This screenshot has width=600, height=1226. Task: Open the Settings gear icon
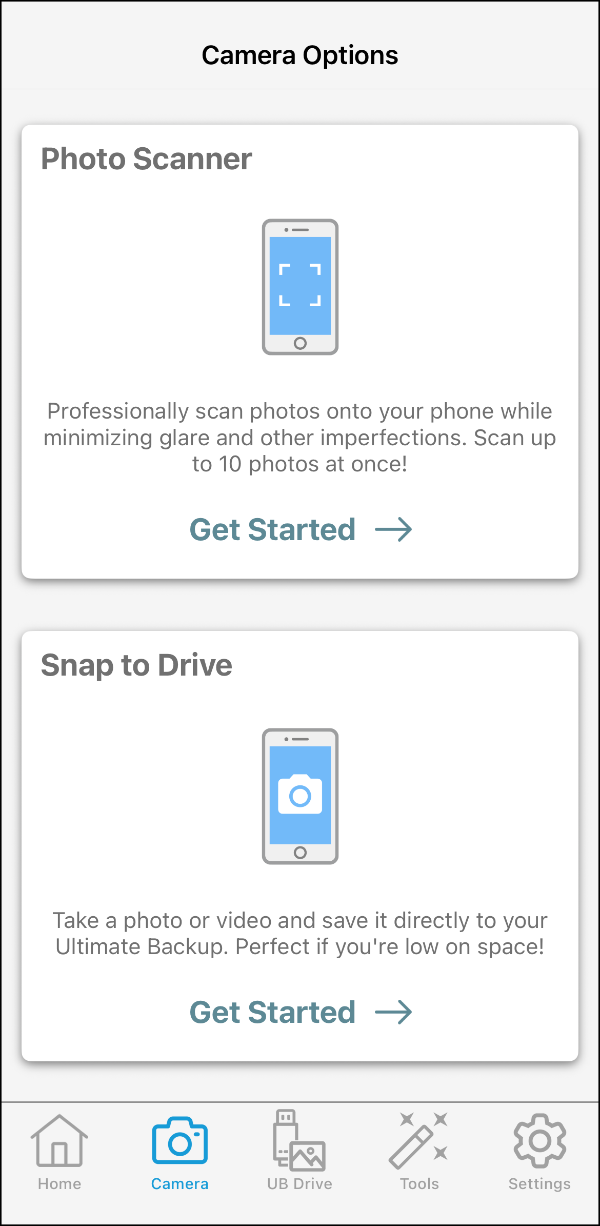click(x=540, y=1140)
